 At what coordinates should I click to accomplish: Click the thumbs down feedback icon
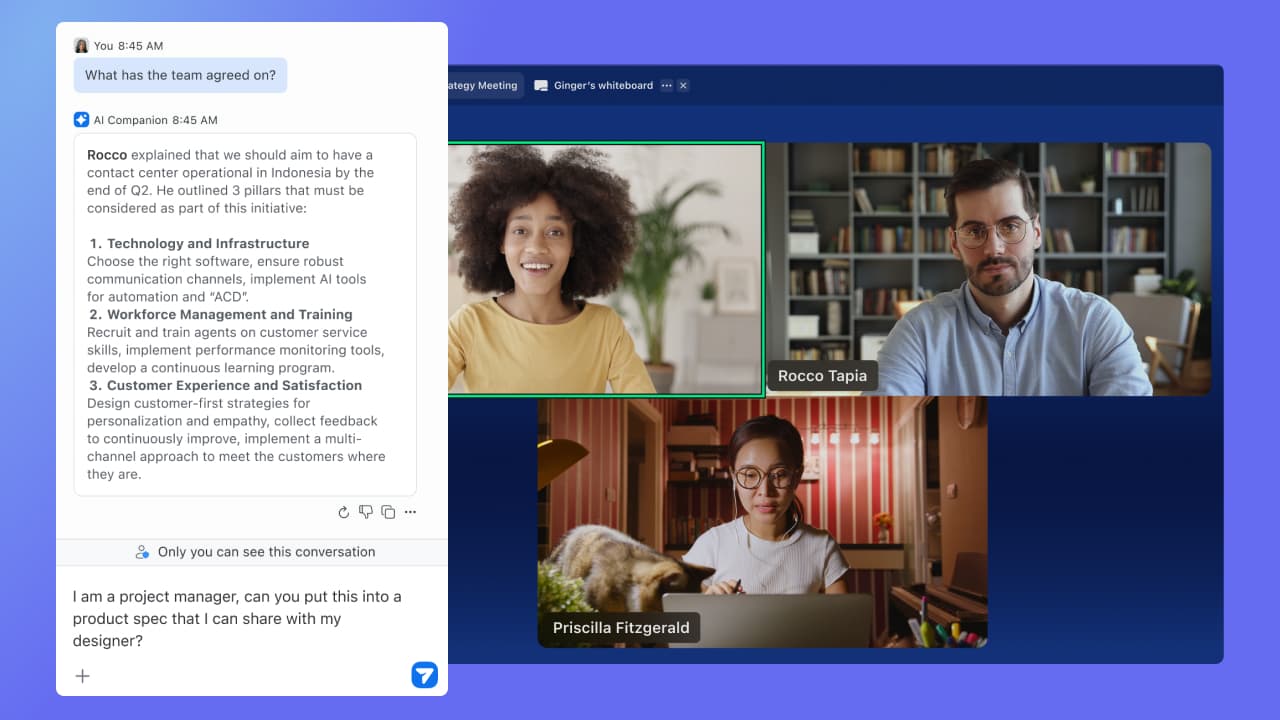click(366, 512)
